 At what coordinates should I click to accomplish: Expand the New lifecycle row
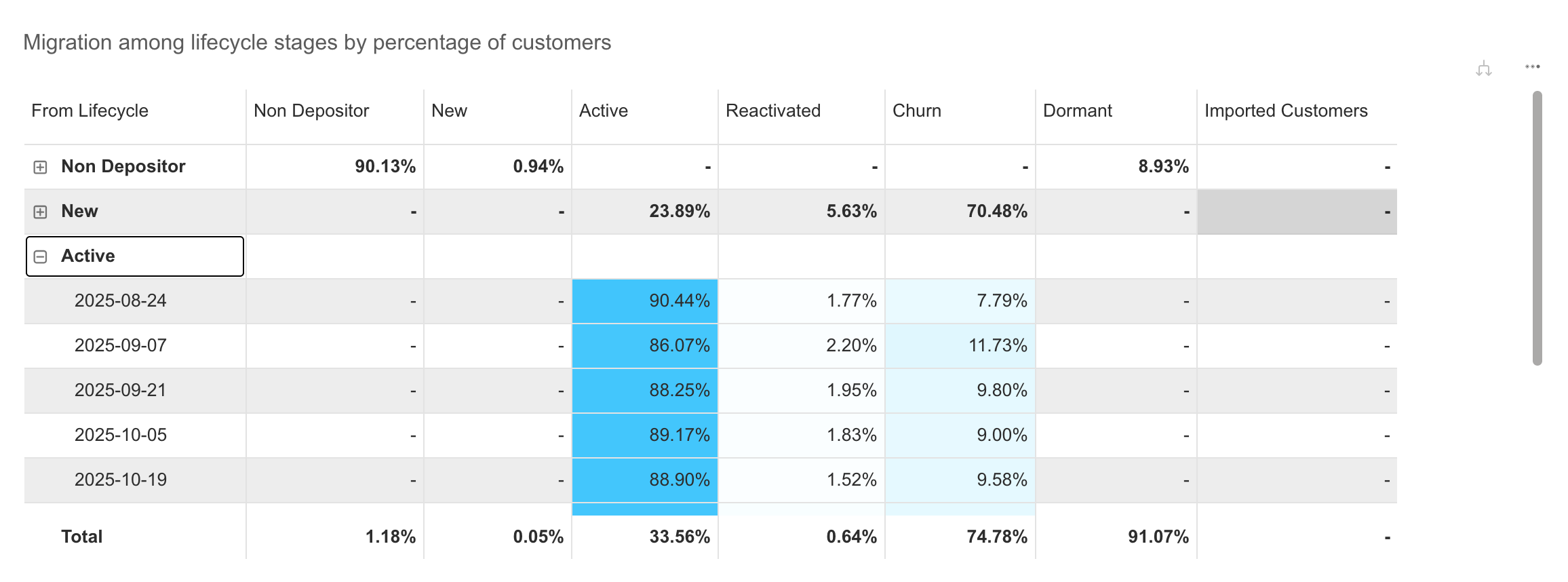tap(41, 212)
